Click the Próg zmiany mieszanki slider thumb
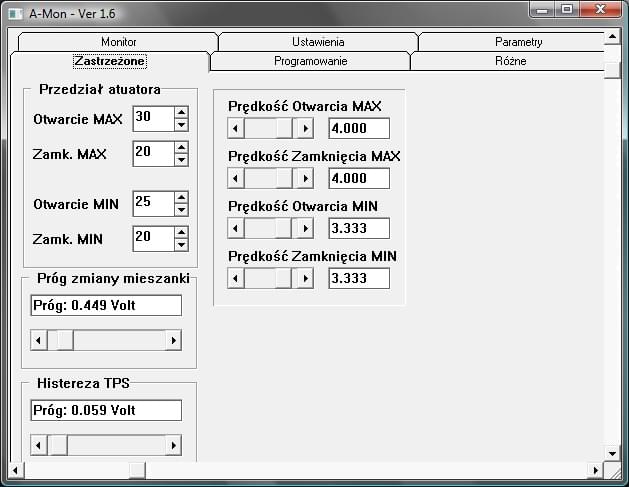This screenshot has height=487, width=629. pos(64,341)
